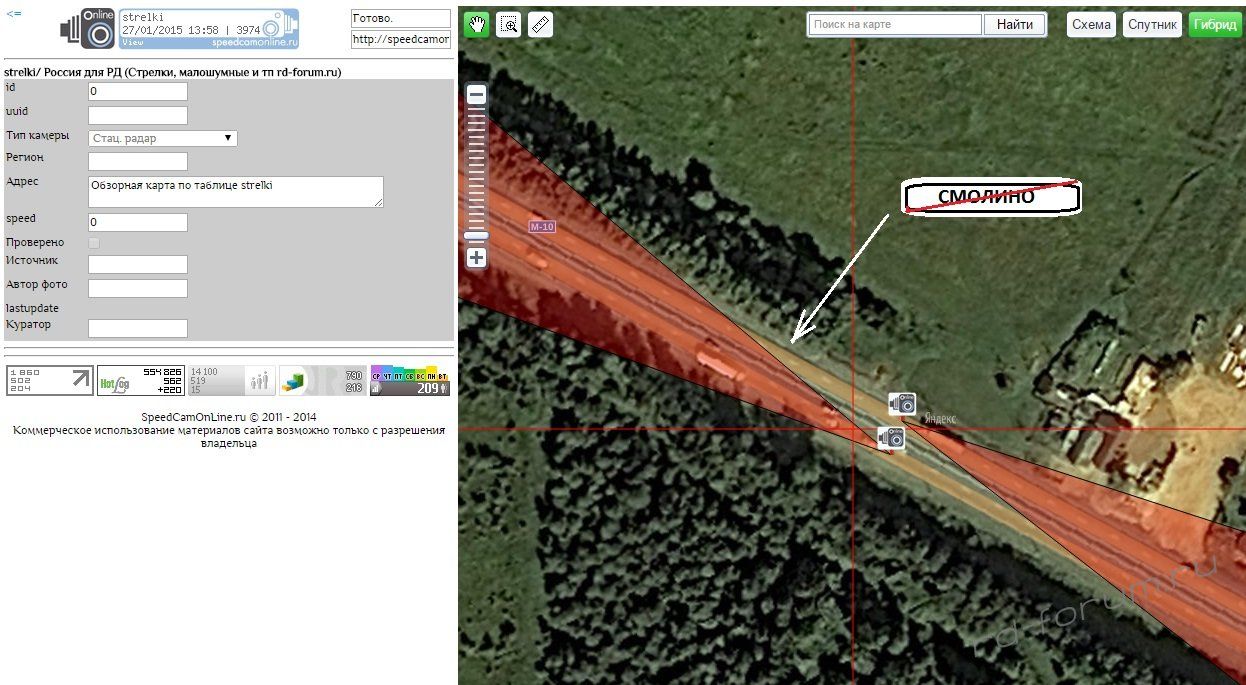Click the Адрес text area
1246x685 pixels.
pyautogui.click(x=235, y=192)
